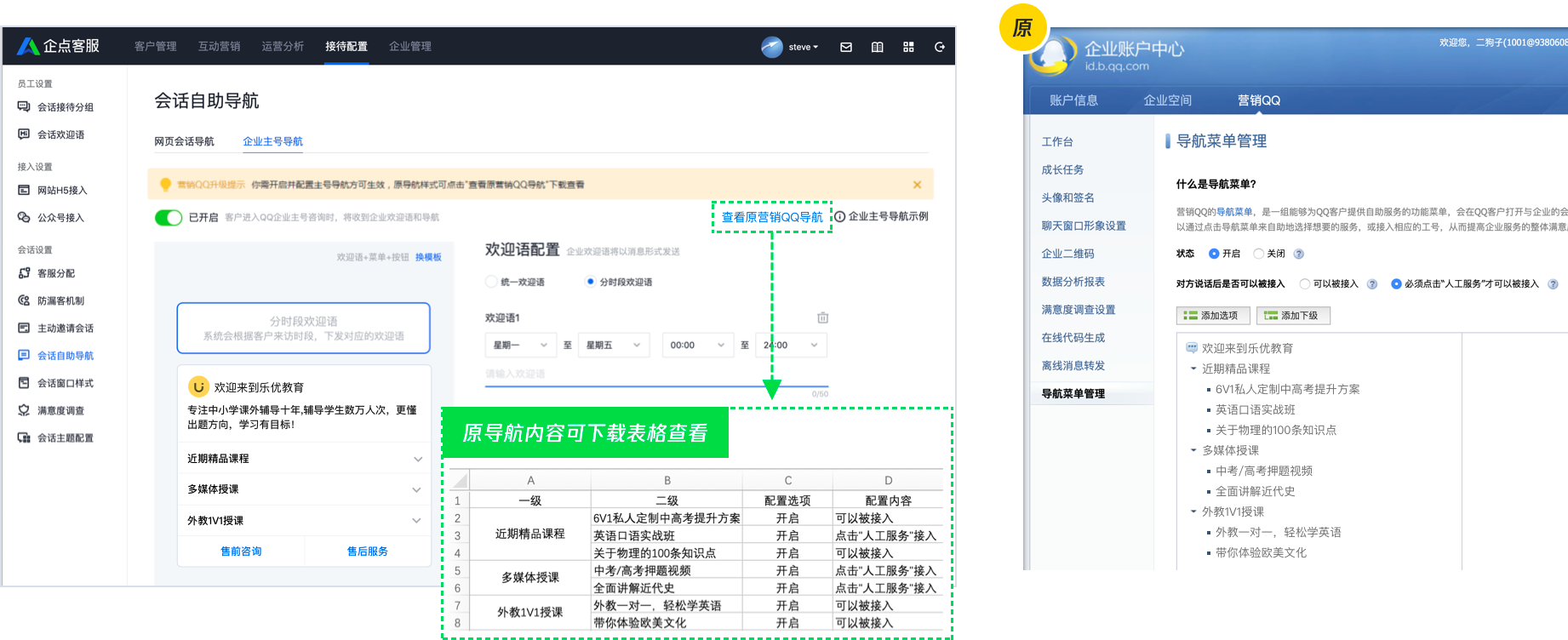This screenshot has width=1568, height=640.
Task: Click the 企业账户中心 penguin logo
Action: tap(1052, 54)
